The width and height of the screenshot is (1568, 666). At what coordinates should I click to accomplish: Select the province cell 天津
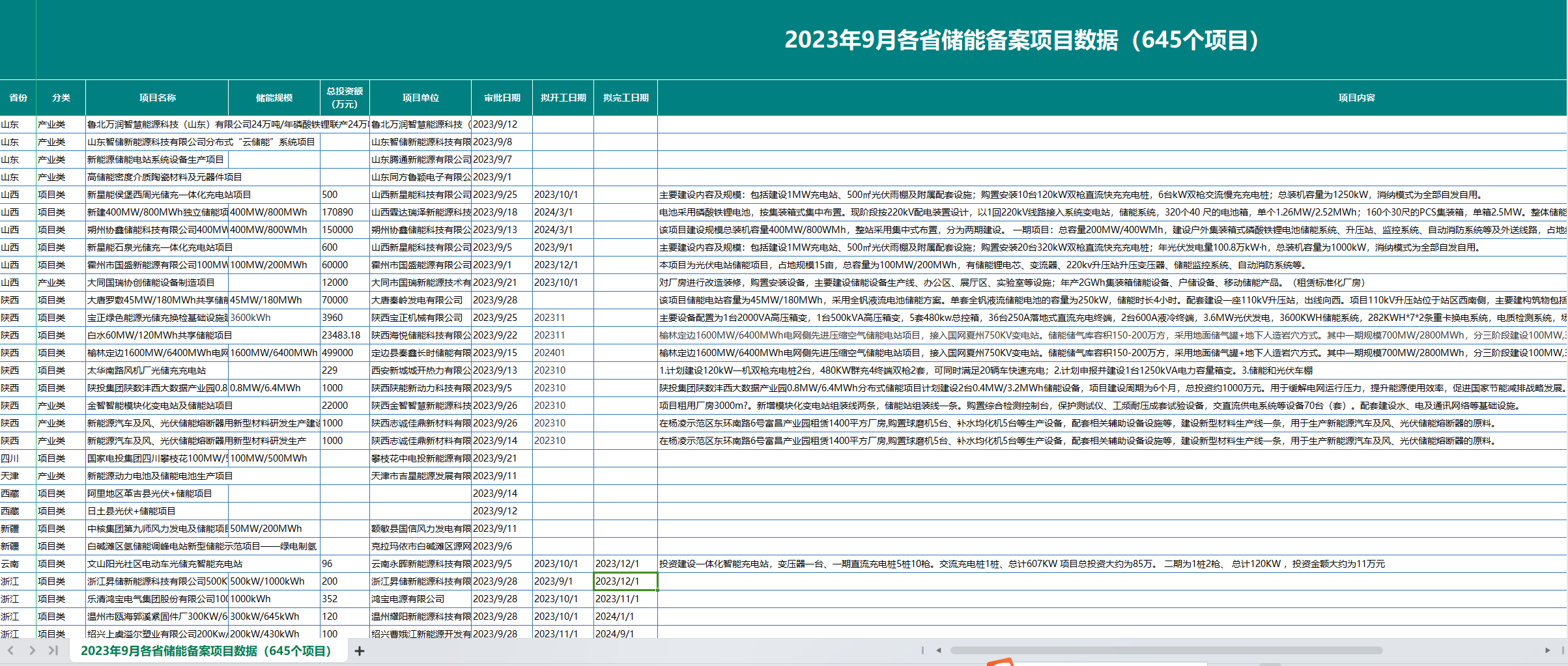18,476
